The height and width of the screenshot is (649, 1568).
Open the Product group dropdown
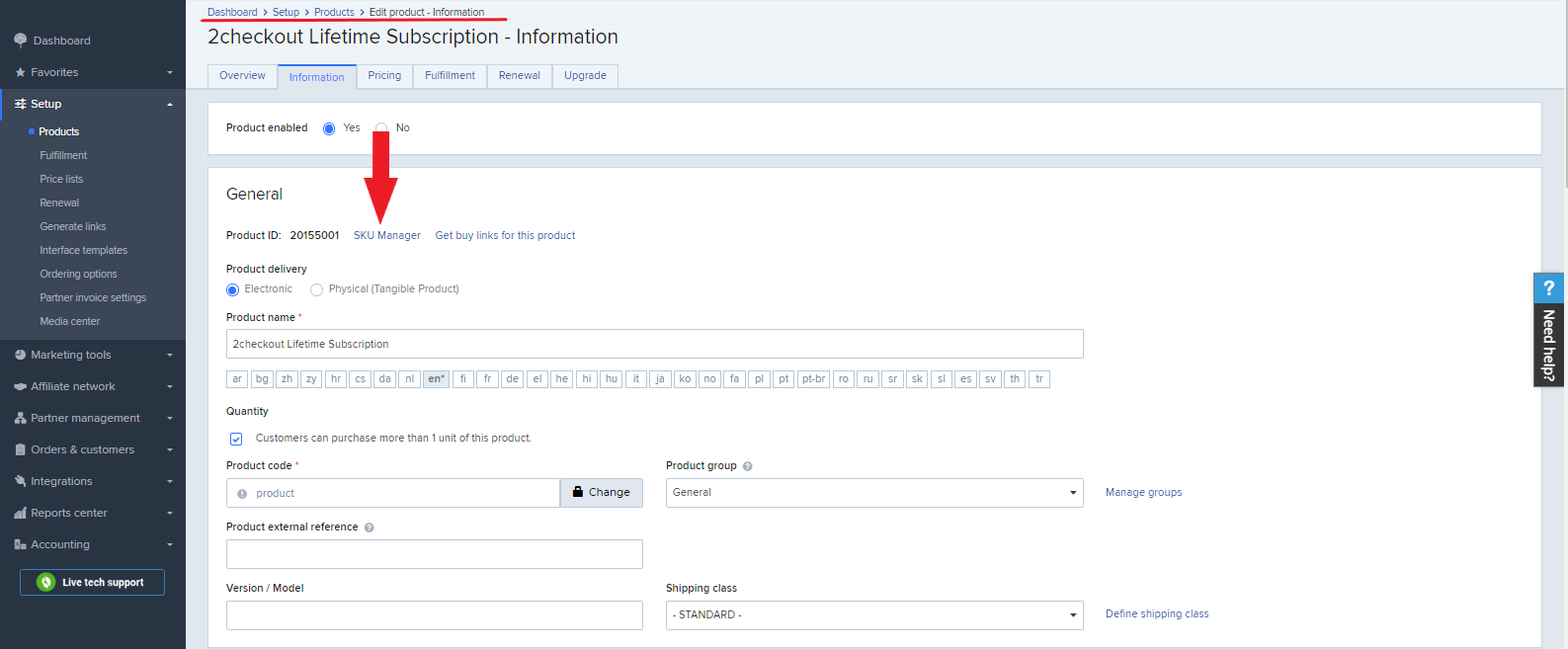coord(874,493)
